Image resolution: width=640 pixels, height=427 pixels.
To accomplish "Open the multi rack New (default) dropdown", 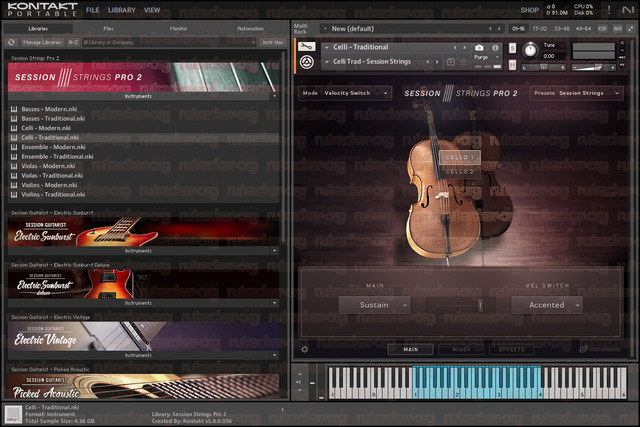I will pyautogui.click(x=325, y=29).
